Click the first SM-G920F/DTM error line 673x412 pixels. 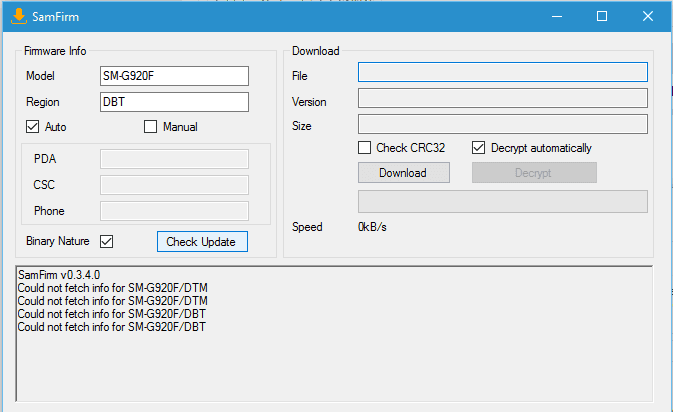(x=112, y=288)
